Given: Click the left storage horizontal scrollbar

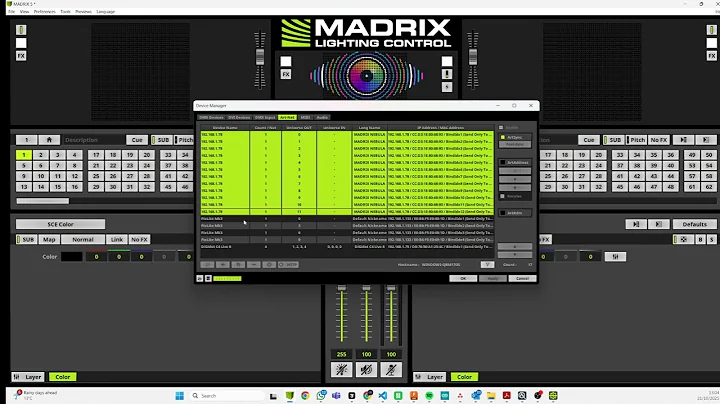Looking at the screenshot, I should (43, 201).
